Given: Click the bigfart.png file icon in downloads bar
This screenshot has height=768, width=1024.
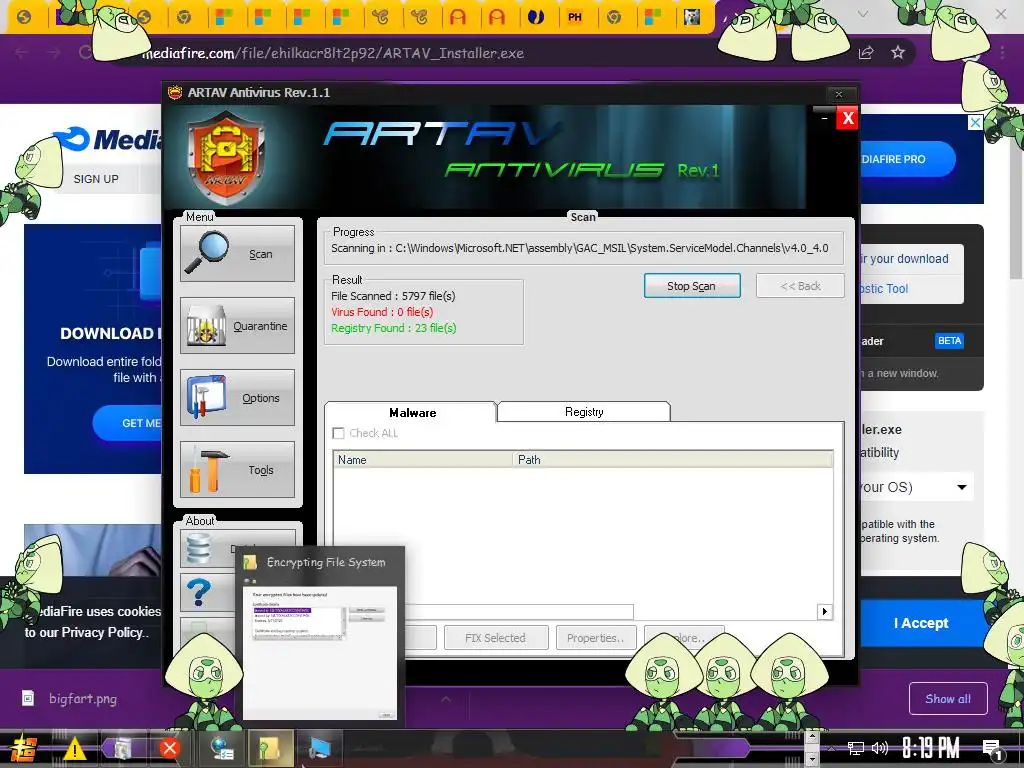Looking at the screenshot, I should (28, 698).
